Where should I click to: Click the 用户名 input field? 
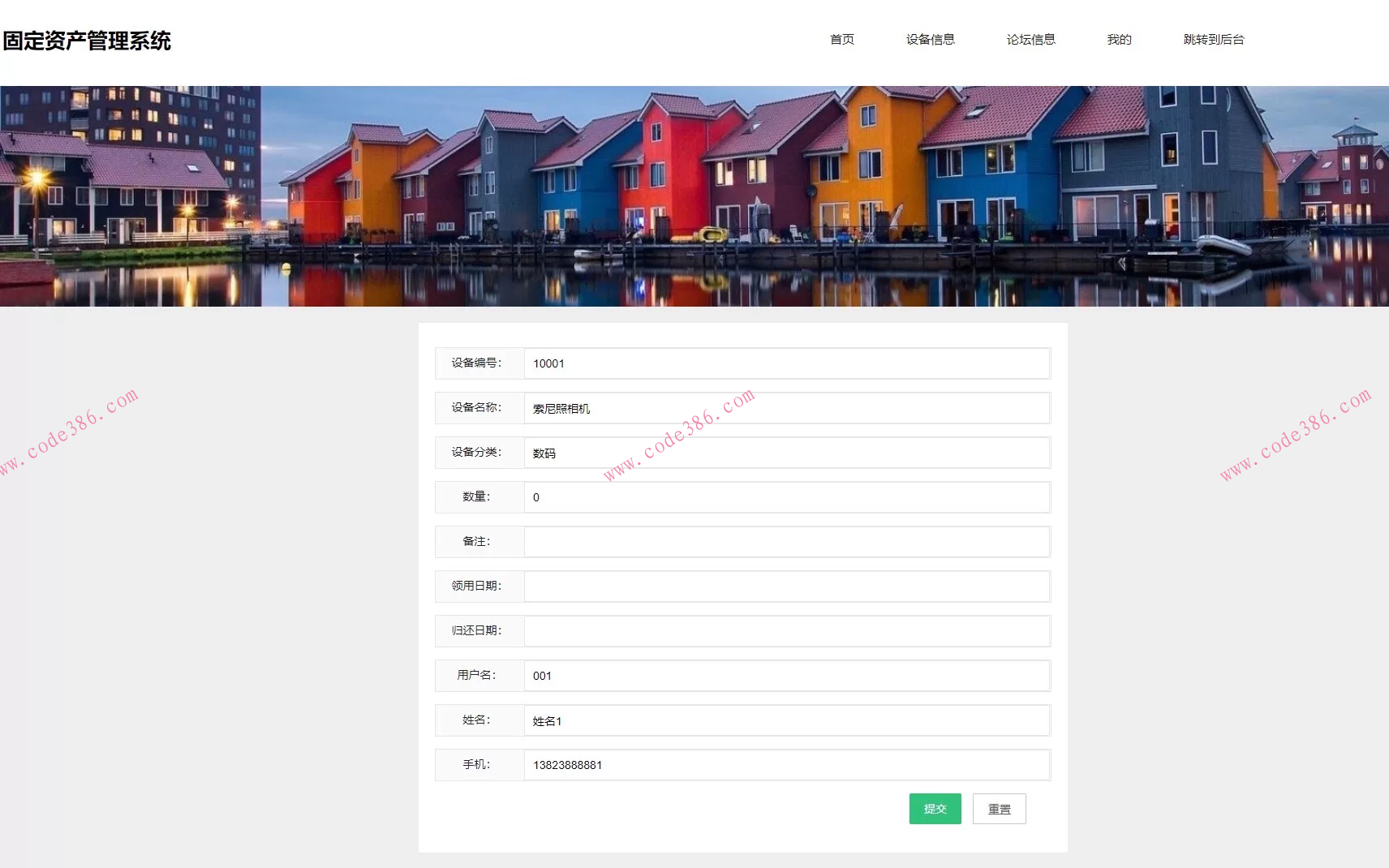click(x=786, y=676)
